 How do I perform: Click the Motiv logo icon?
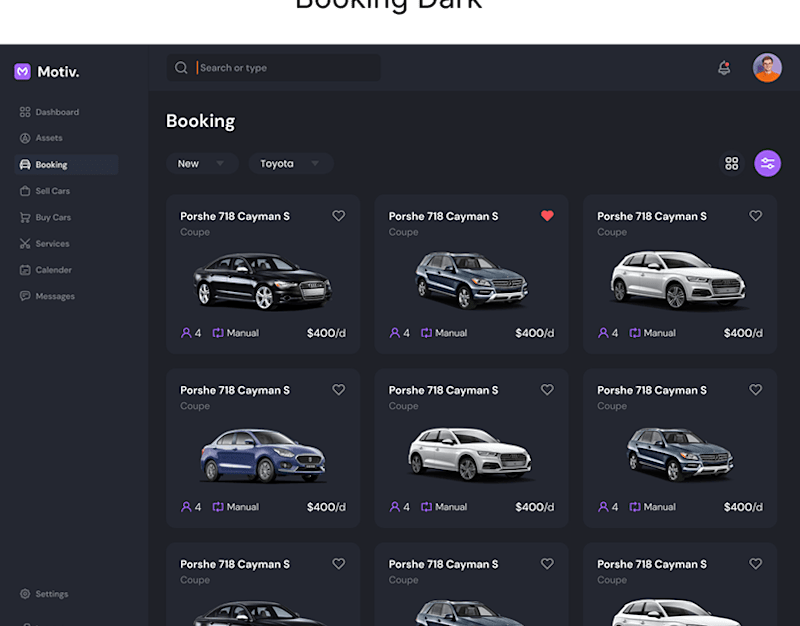(22, 72)
